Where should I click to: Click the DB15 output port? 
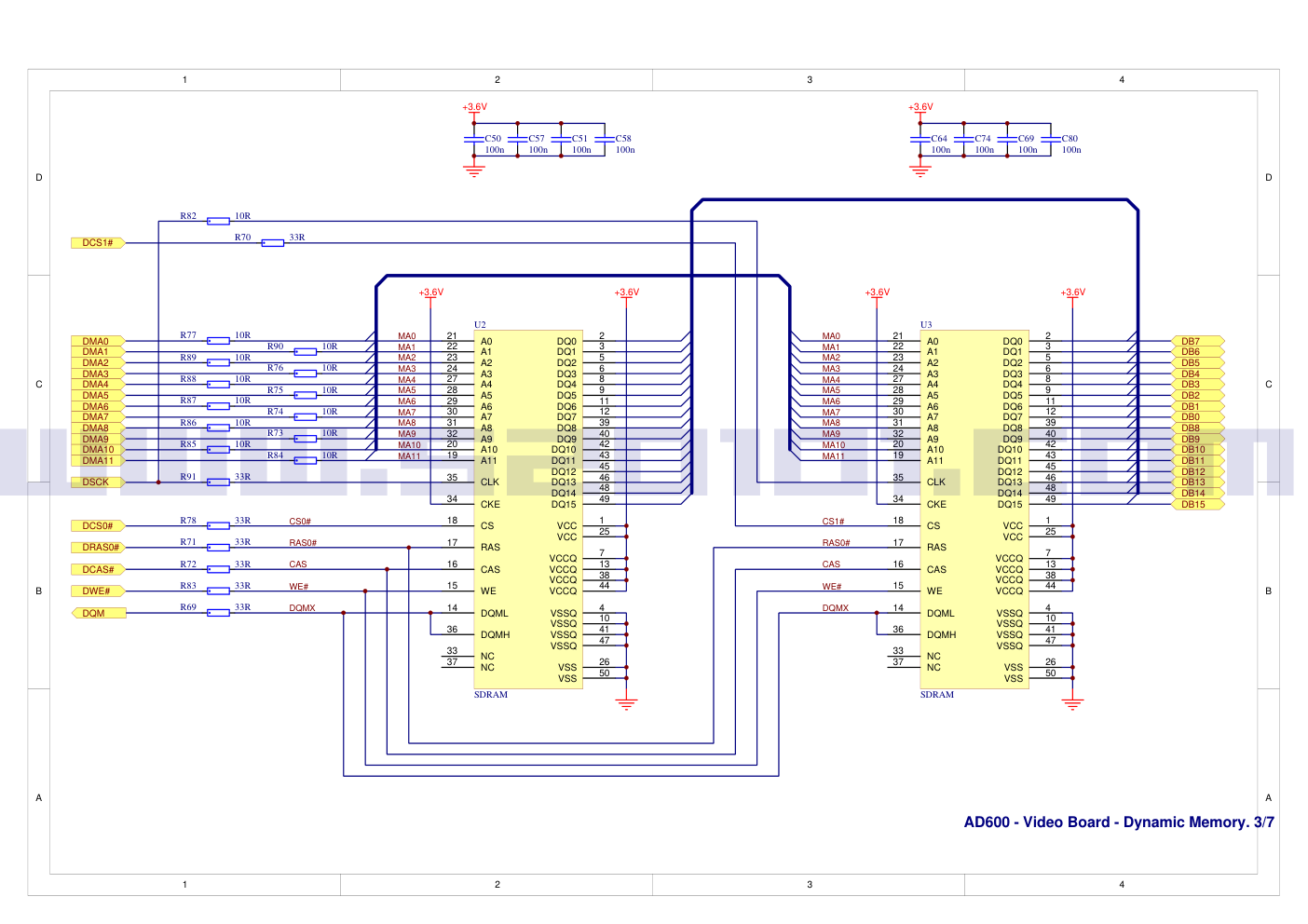pyautogui.click(x=1197, y=505)
